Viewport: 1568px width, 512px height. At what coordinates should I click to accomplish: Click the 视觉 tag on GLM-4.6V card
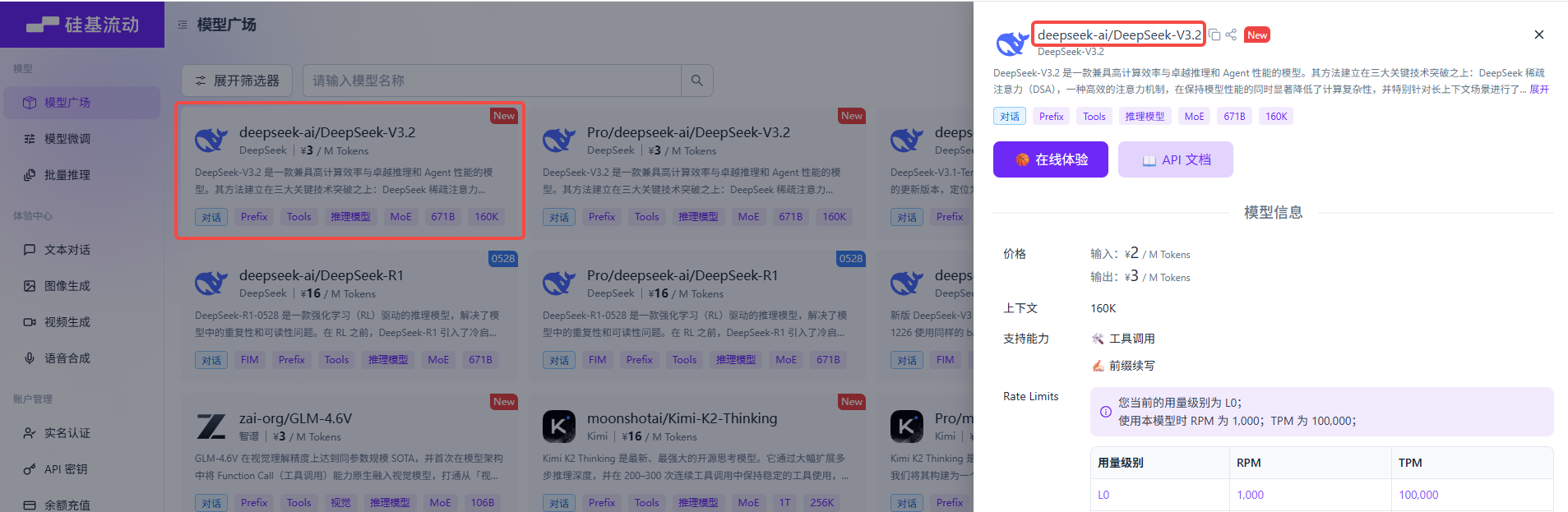[340, 503]
